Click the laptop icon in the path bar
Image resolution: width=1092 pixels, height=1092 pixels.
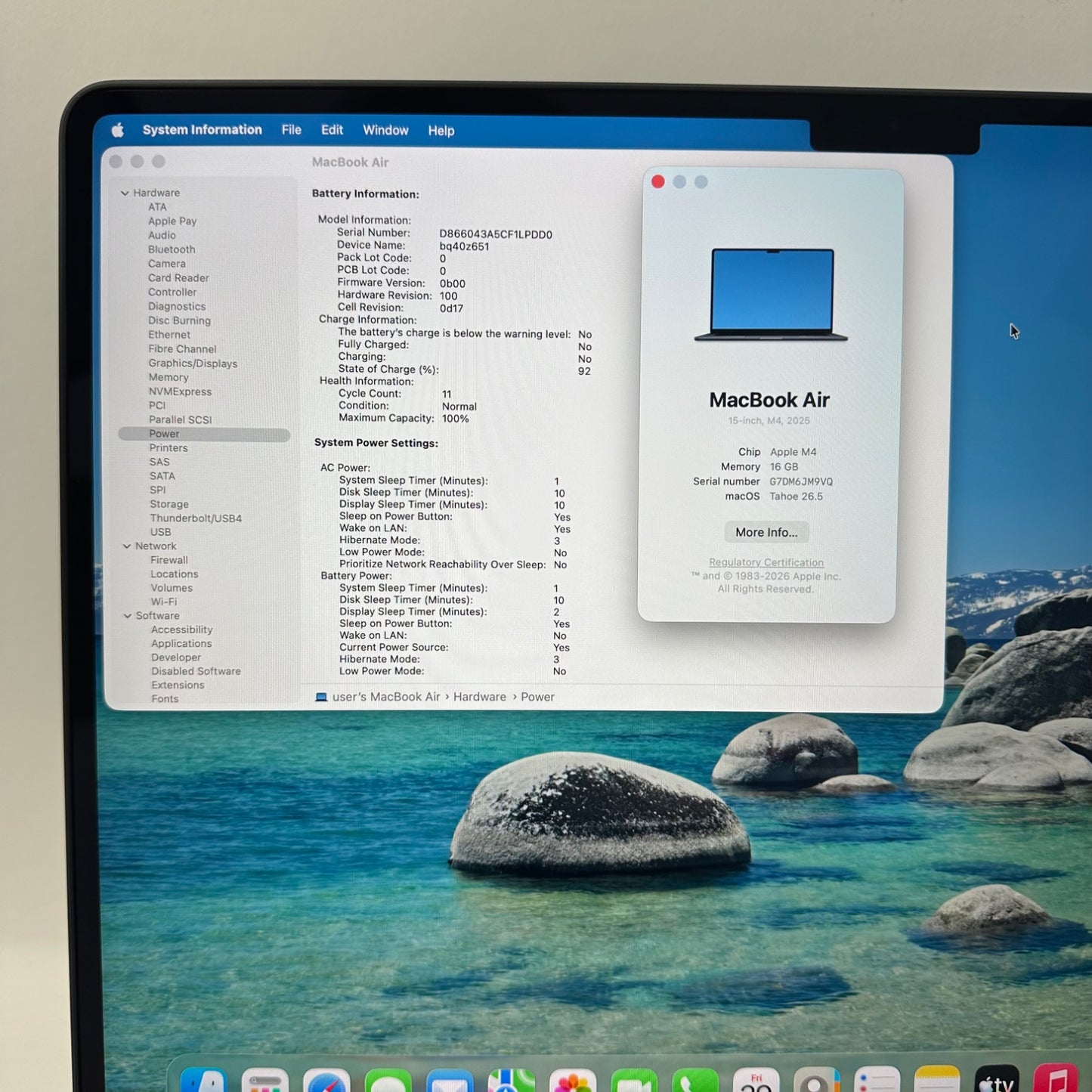321,697
